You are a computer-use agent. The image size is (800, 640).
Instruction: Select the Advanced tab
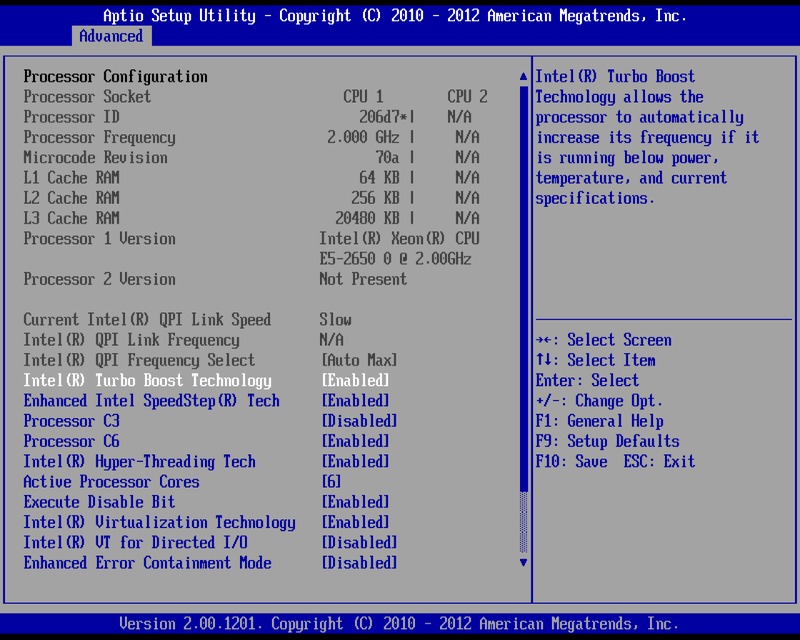(x=111, y=36)
